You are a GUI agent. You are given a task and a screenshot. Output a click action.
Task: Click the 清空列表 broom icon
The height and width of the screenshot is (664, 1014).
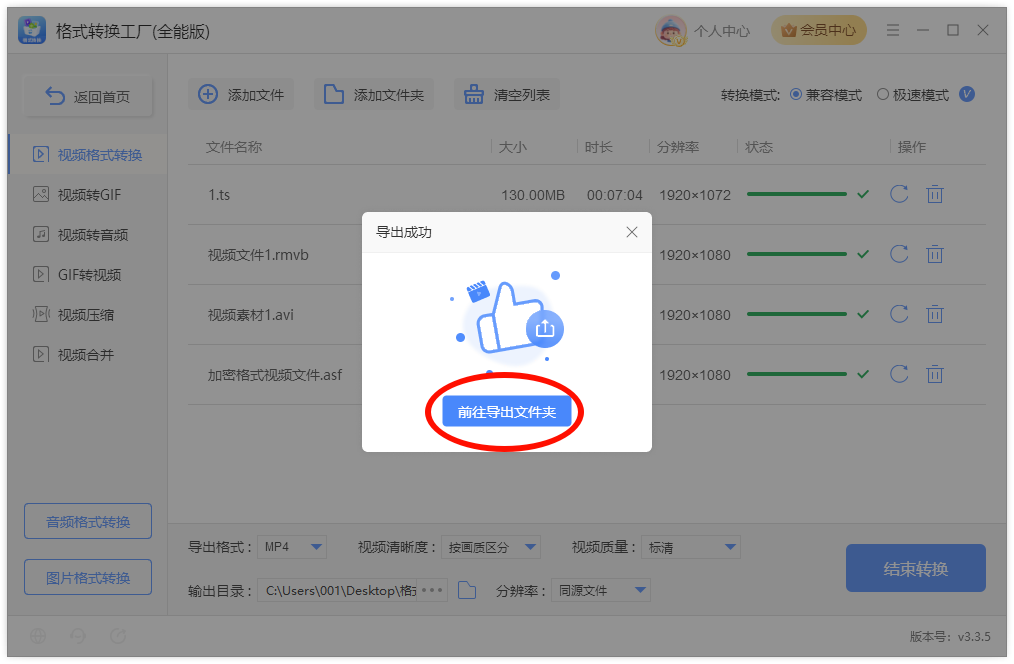(x=473, y=94)
